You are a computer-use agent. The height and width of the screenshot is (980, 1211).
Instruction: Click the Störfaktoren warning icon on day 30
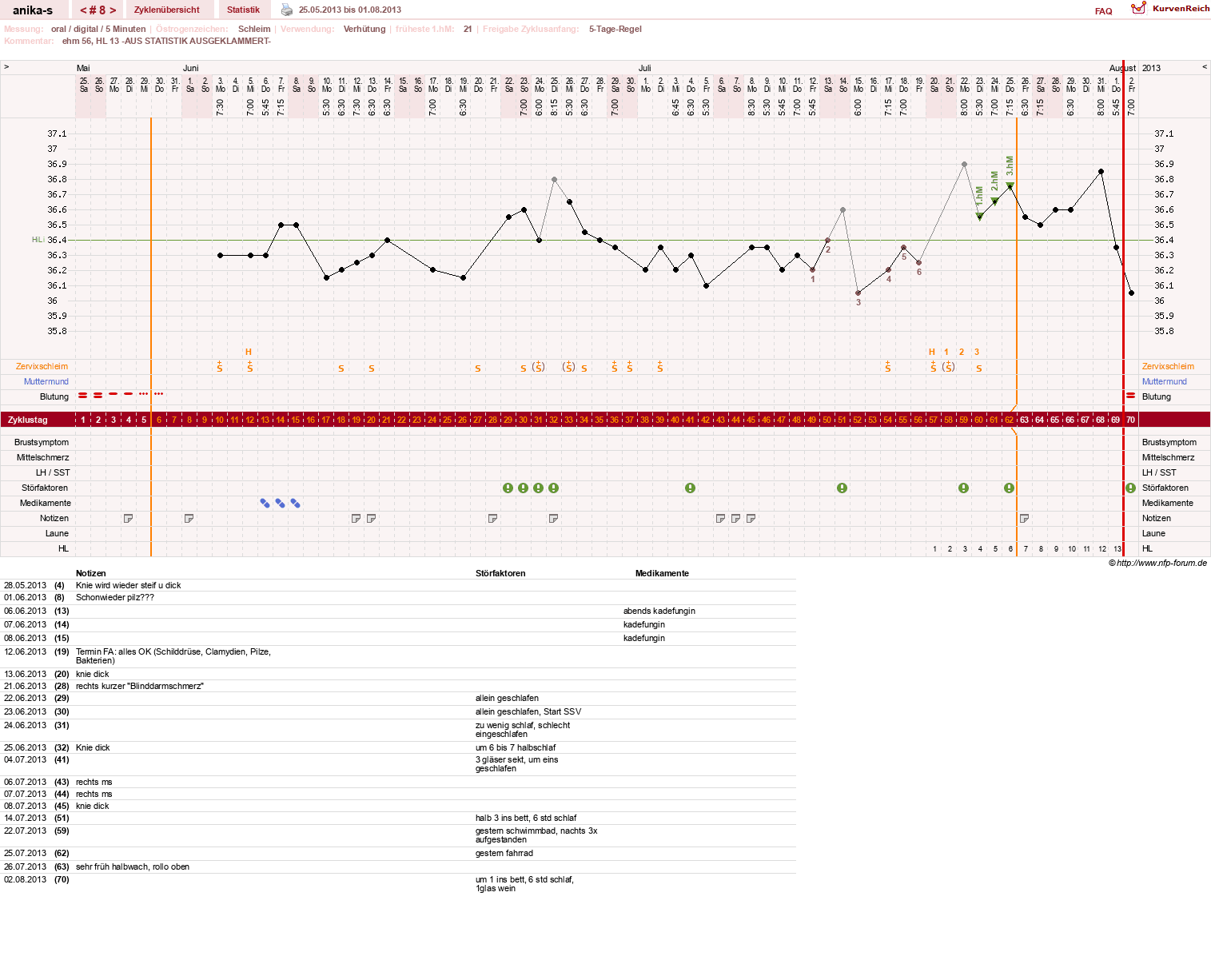(523, 488)
